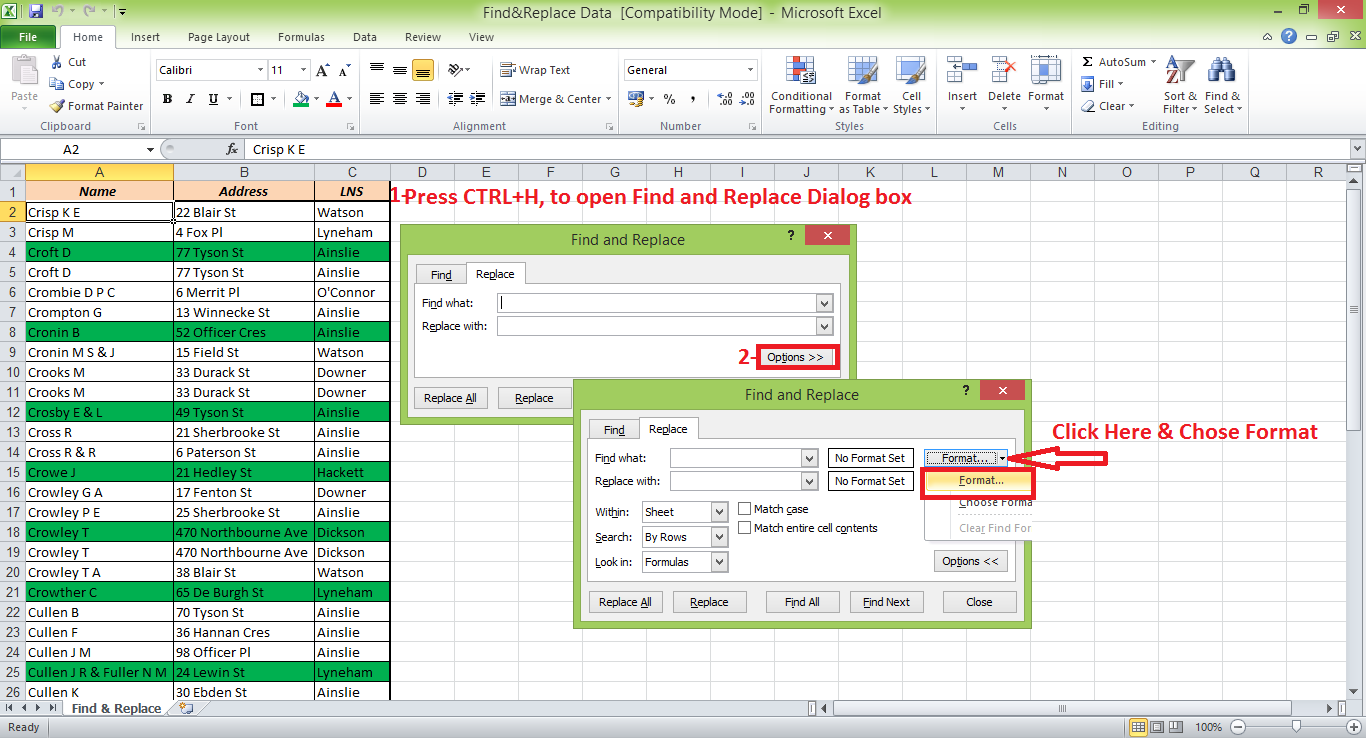Open the Within Sheet dropdown
Viewport: 1366px width, 738px height.
click(x=719, y=512)
